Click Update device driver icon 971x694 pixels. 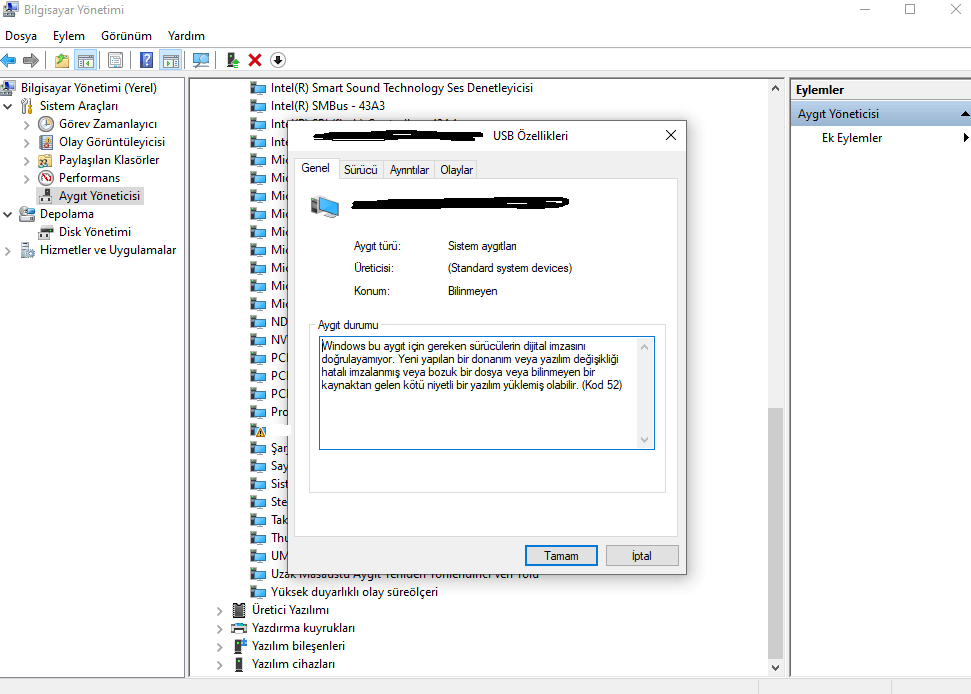(x=232, y=60)
